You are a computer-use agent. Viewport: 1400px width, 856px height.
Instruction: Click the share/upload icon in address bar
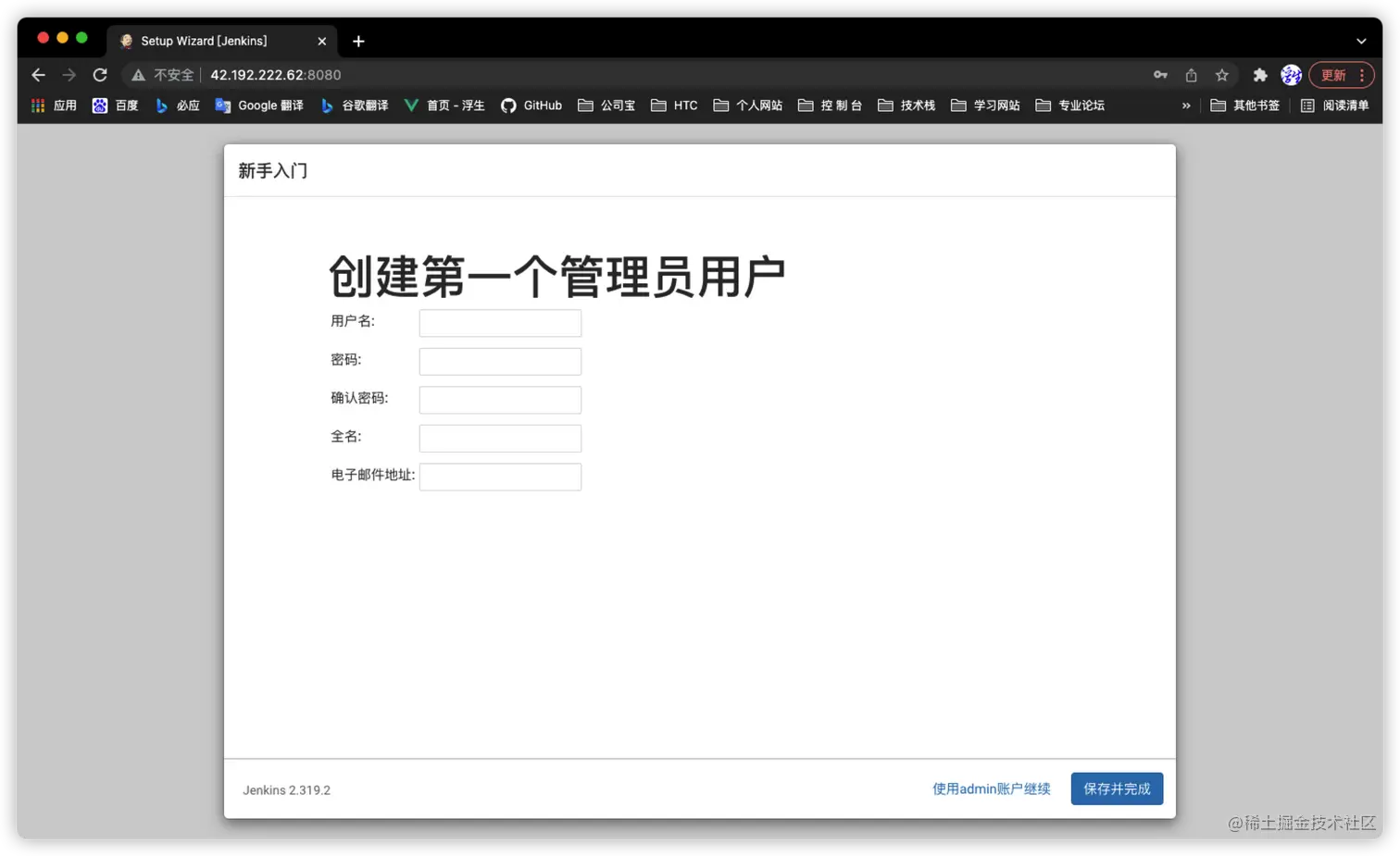[x=1191, y=75]
